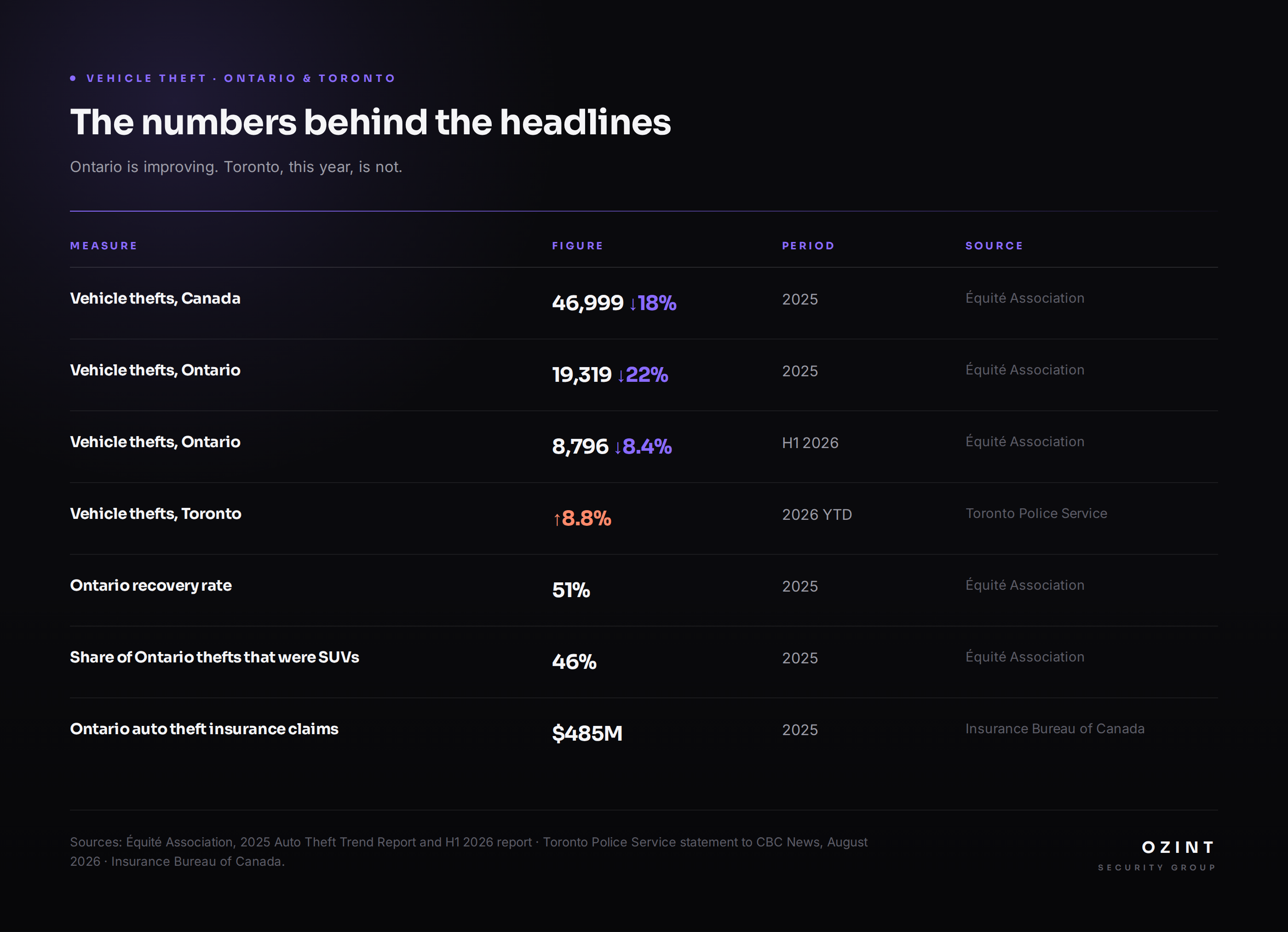Click the Toronto Police Service source cell
1288x932 pixels.
pyautogui.click(x=1036, y=513)
